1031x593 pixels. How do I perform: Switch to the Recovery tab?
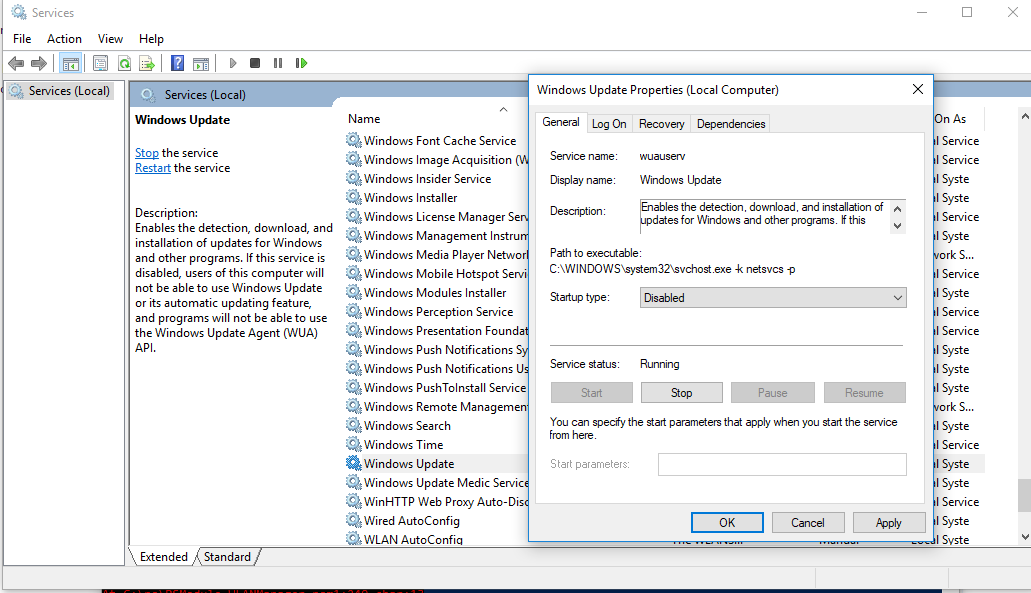pos(661,123)
